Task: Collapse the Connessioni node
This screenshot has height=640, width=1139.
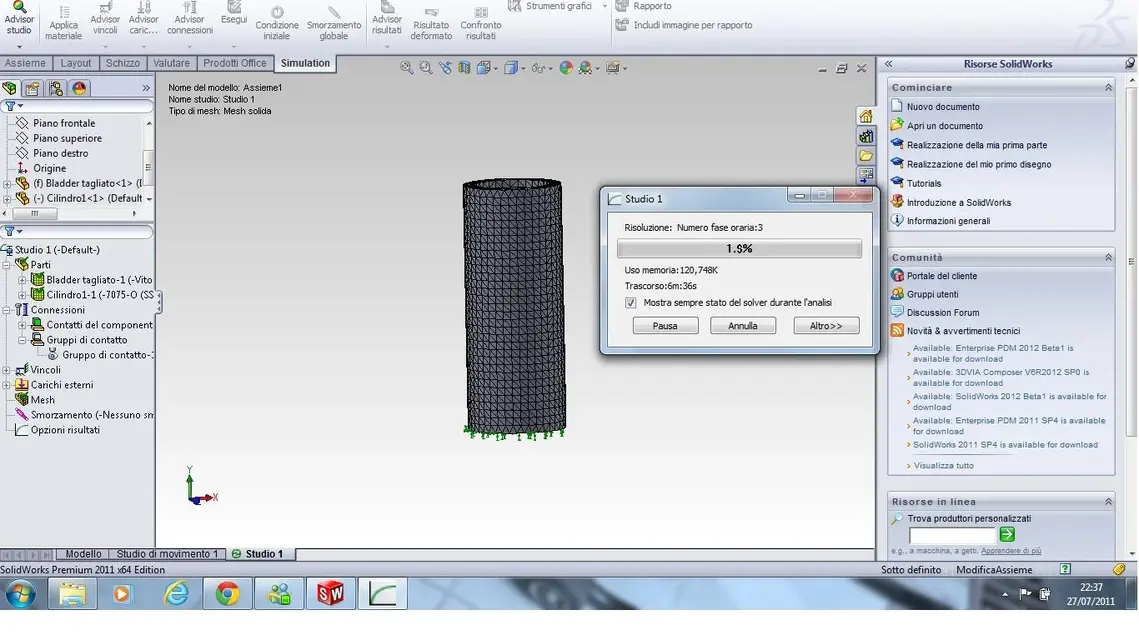Action: tap(7, 310)
